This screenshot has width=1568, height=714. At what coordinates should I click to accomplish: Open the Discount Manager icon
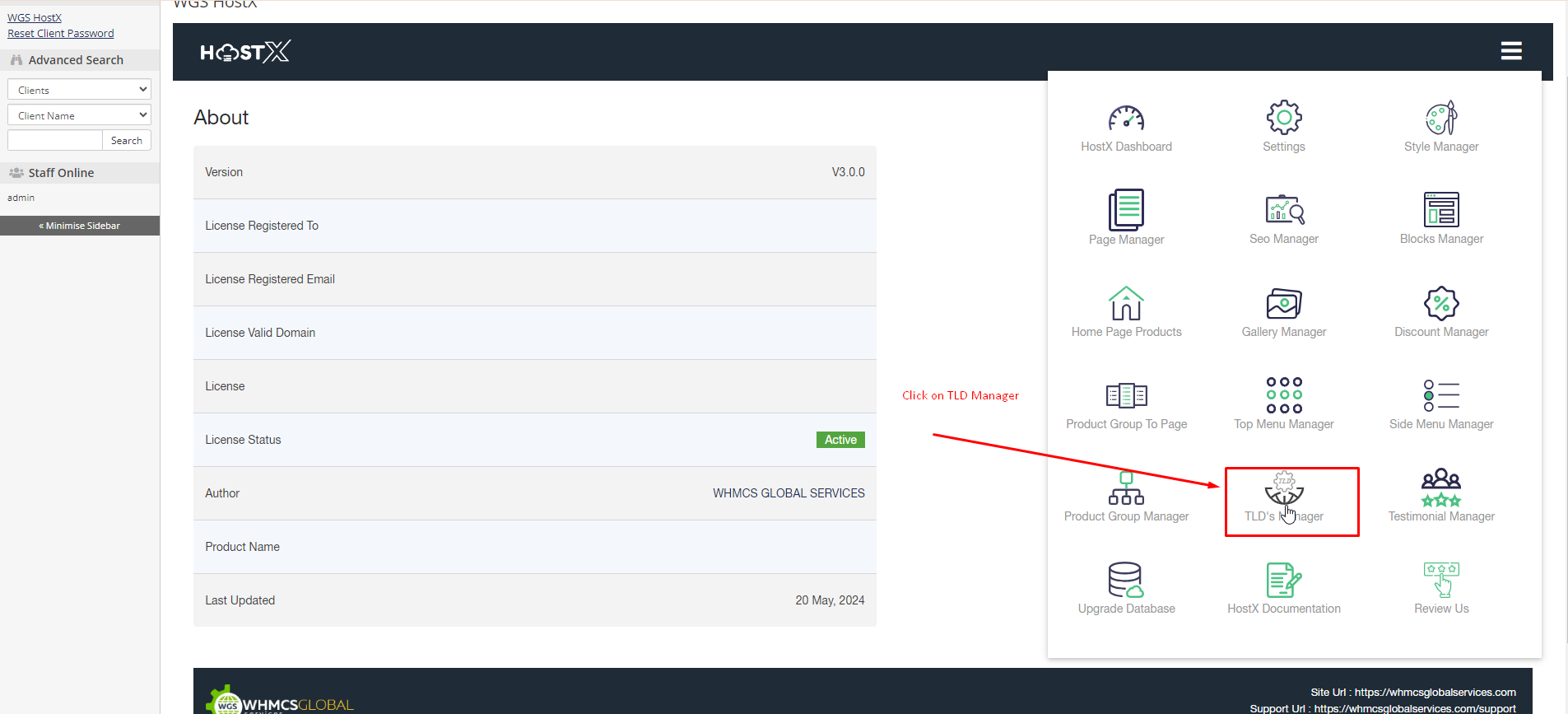click(x=1440, y=304)
